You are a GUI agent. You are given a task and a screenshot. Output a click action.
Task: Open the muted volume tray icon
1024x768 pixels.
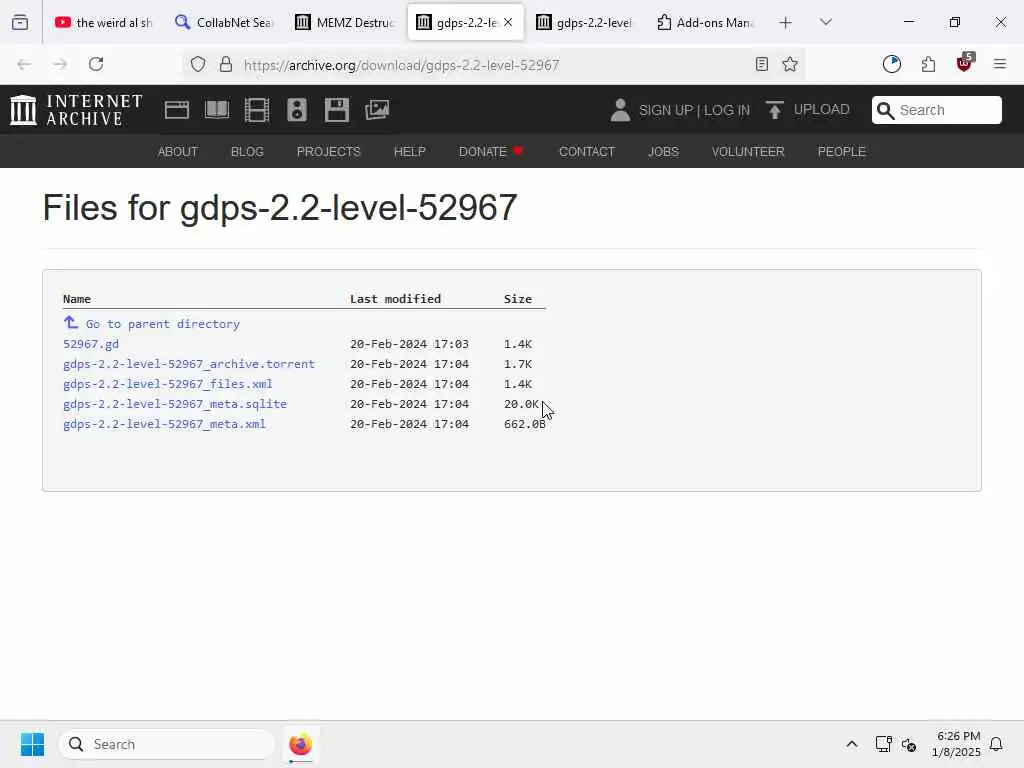(908, 744)
